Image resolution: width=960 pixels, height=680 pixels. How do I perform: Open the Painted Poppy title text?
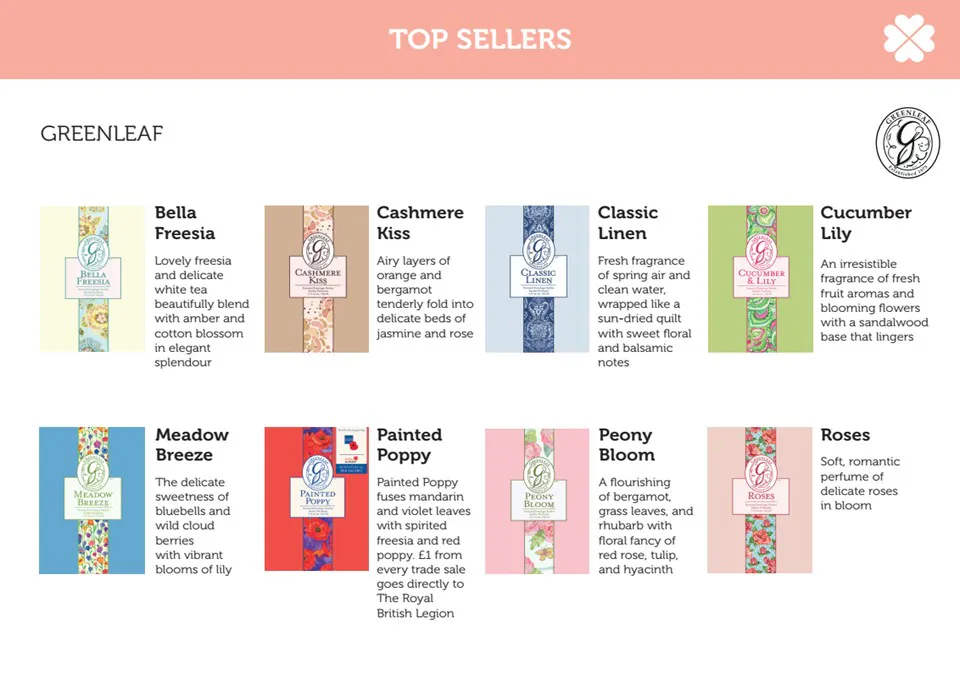[x=409, y=444]
